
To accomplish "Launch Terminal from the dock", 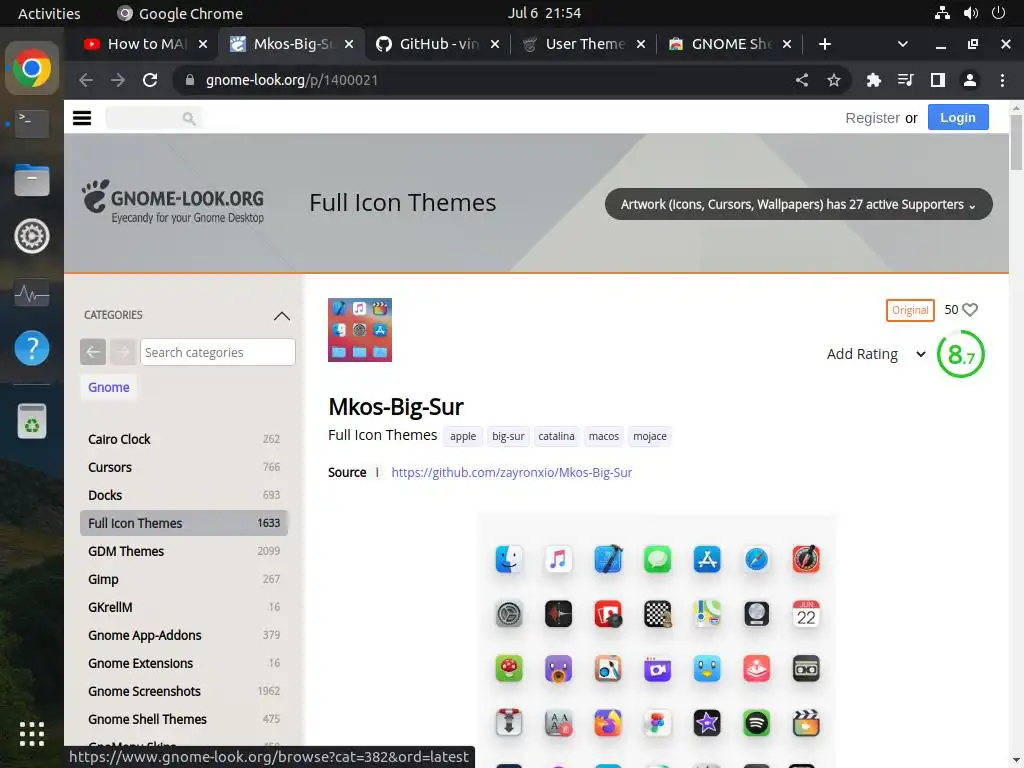I will coord(31,123).
